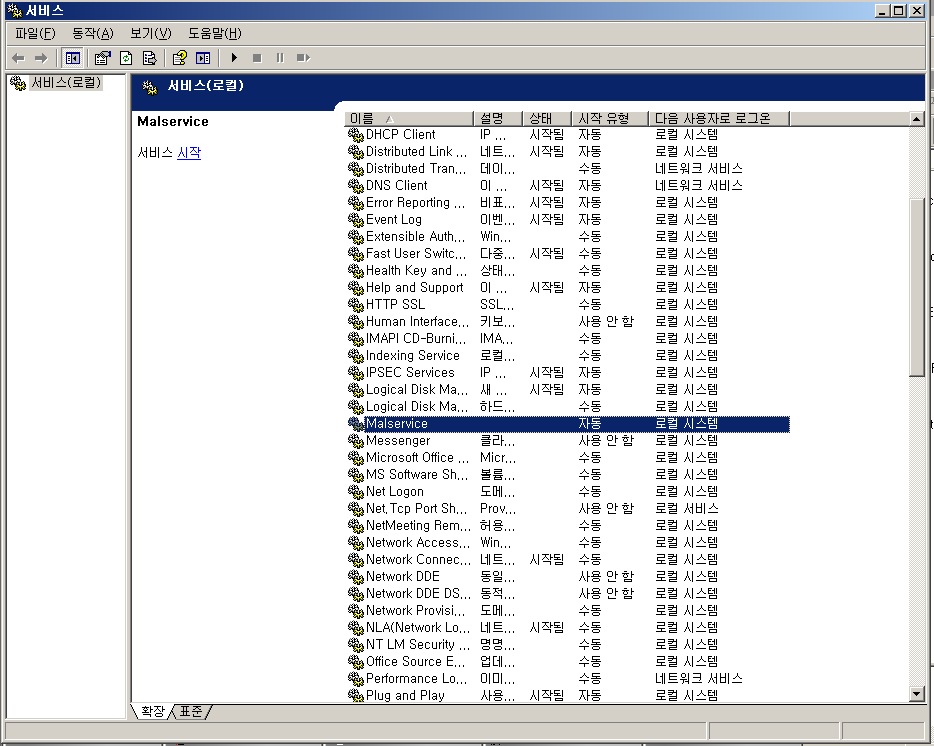Select the Indexing Service gear icon
Viewport: 934px width, 746px height.
pos(356,356)
